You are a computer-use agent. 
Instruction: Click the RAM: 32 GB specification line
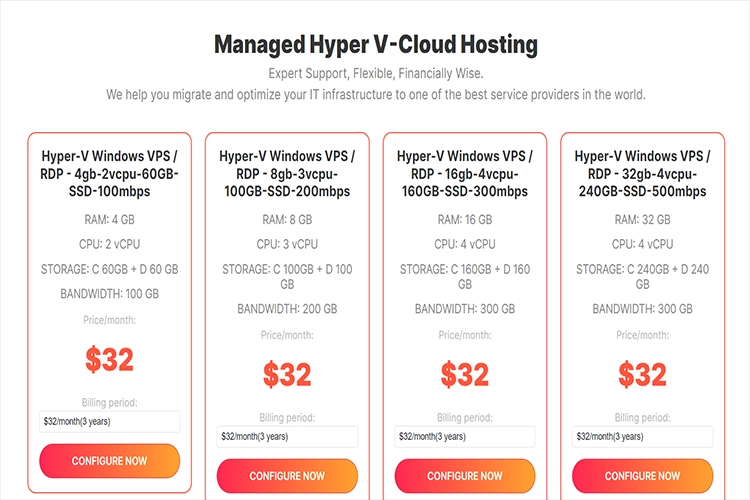point(642,219)
